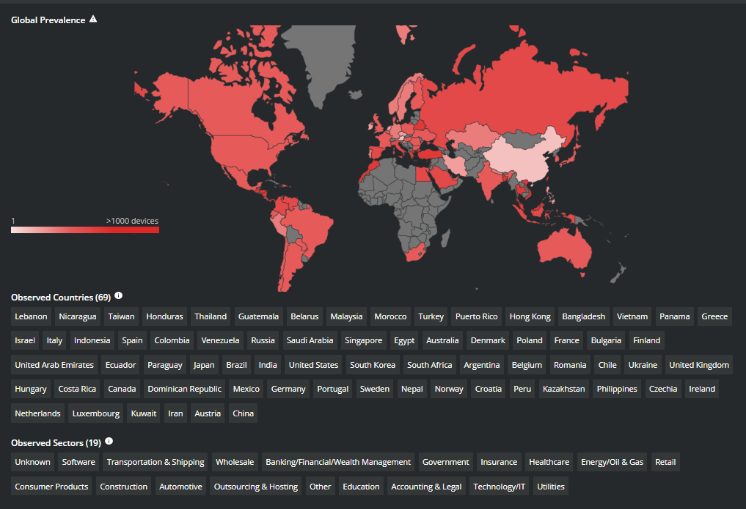The width and height of the screenshot is (746, 509).
Task: Choose the Honduras country tag
Action: [x=165, y=316]
